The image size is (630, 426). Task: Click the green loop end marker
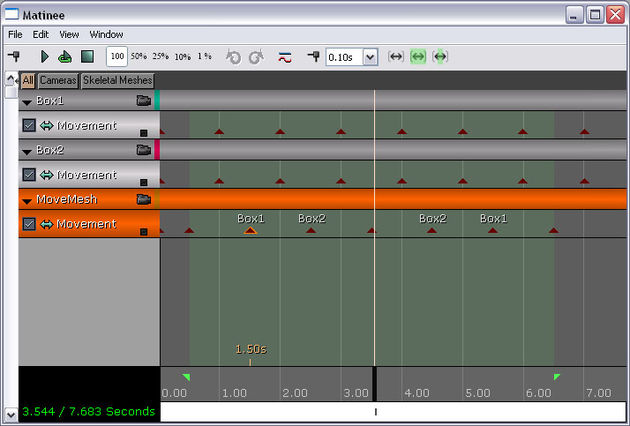[556, 377]
